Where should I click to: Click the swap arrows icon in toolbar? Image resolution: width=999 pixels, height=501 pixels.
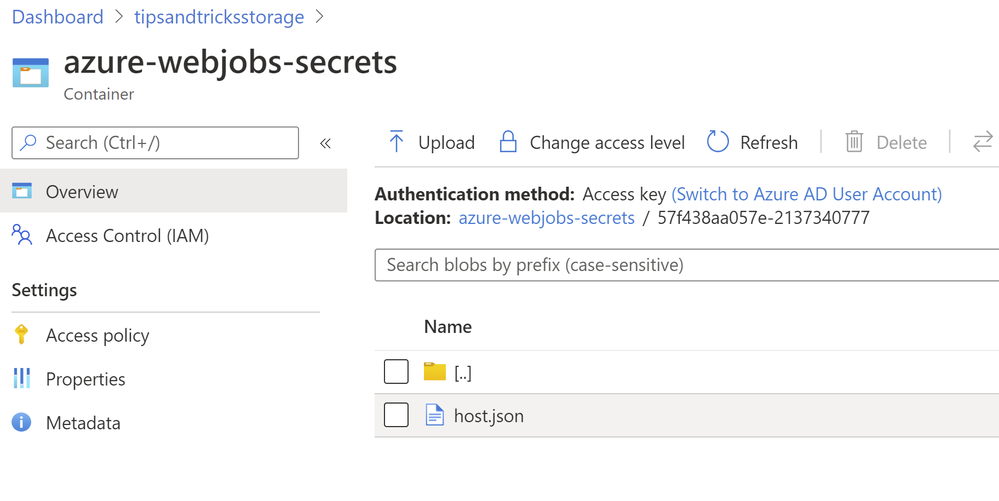[x=982, y=142]
